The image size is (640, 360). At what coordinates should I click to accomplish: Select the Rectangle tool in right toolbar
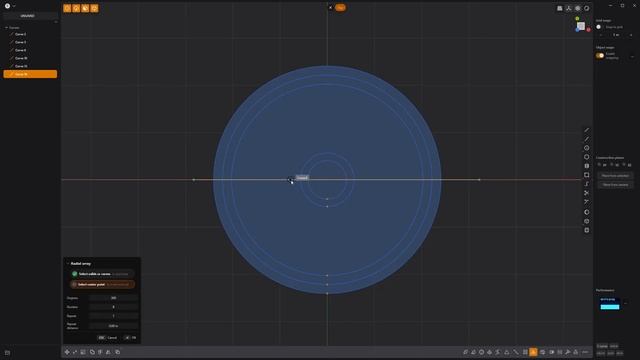click(587, 175)
